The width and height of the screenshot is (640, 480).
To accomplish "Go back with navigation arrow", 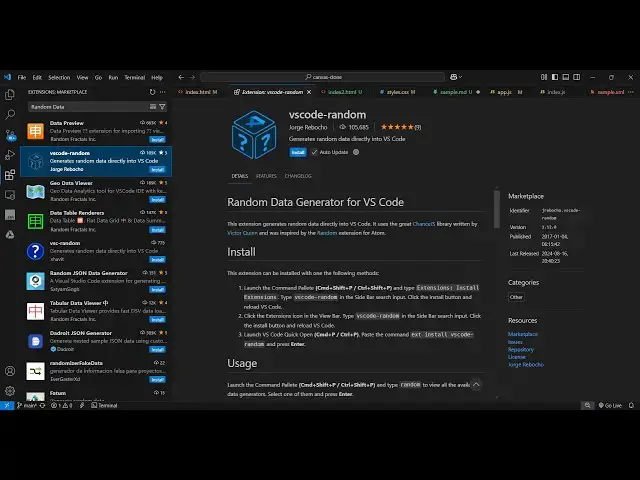I will pos(181,77).
